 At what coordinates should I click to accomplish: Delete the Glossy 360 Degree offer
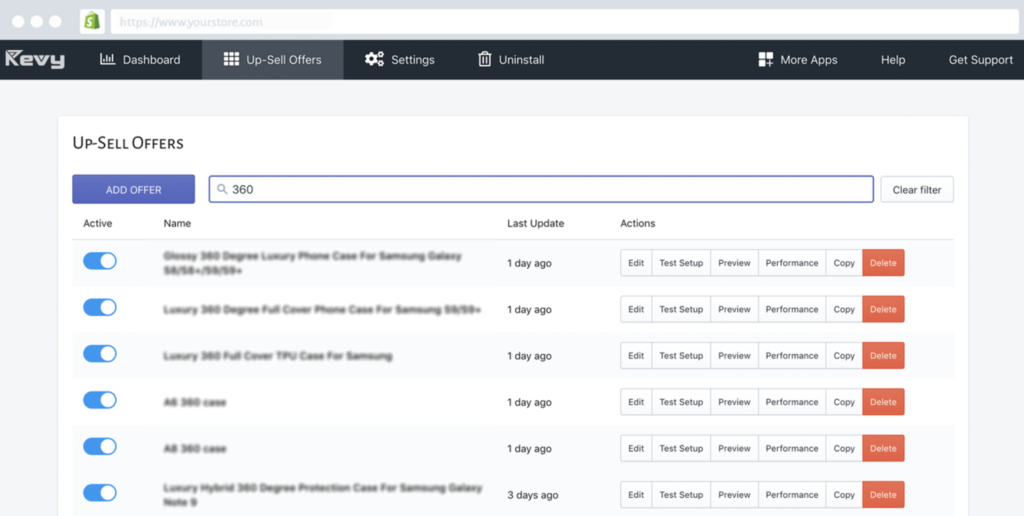(883, 263)
